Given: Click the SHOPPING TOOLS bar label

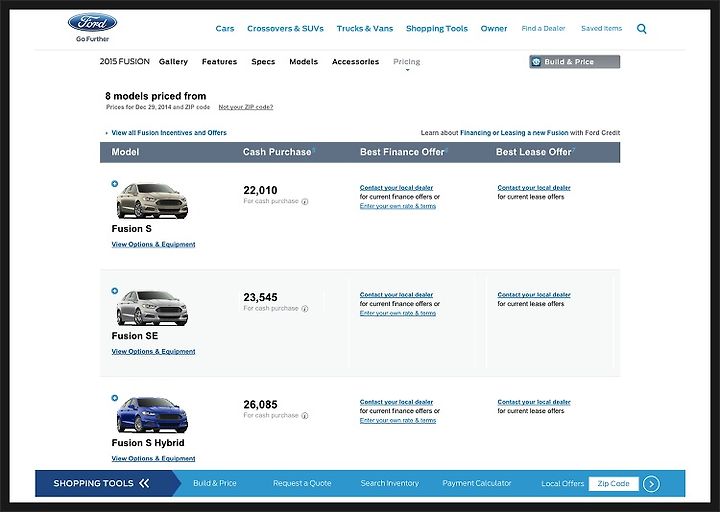Looking at the screenshot, I should (x=93, y=483).
